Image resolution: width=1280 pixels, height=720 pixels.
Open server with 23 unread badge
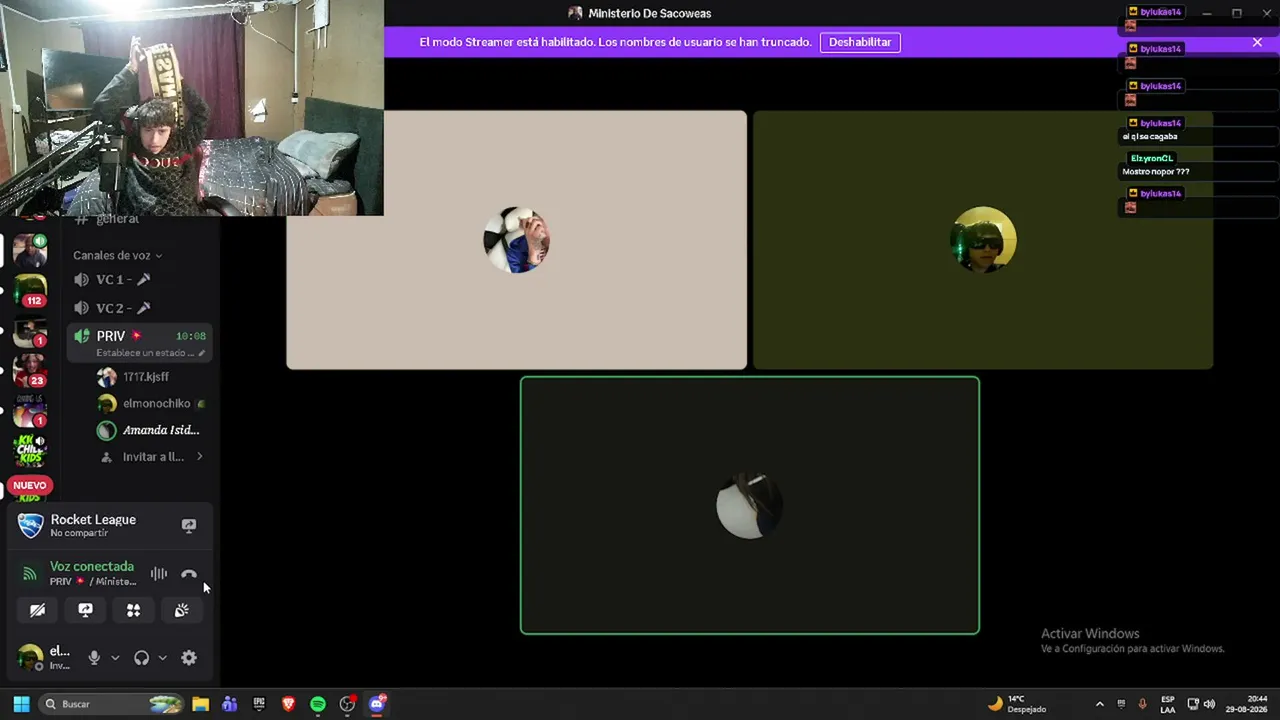coord(30,370)
